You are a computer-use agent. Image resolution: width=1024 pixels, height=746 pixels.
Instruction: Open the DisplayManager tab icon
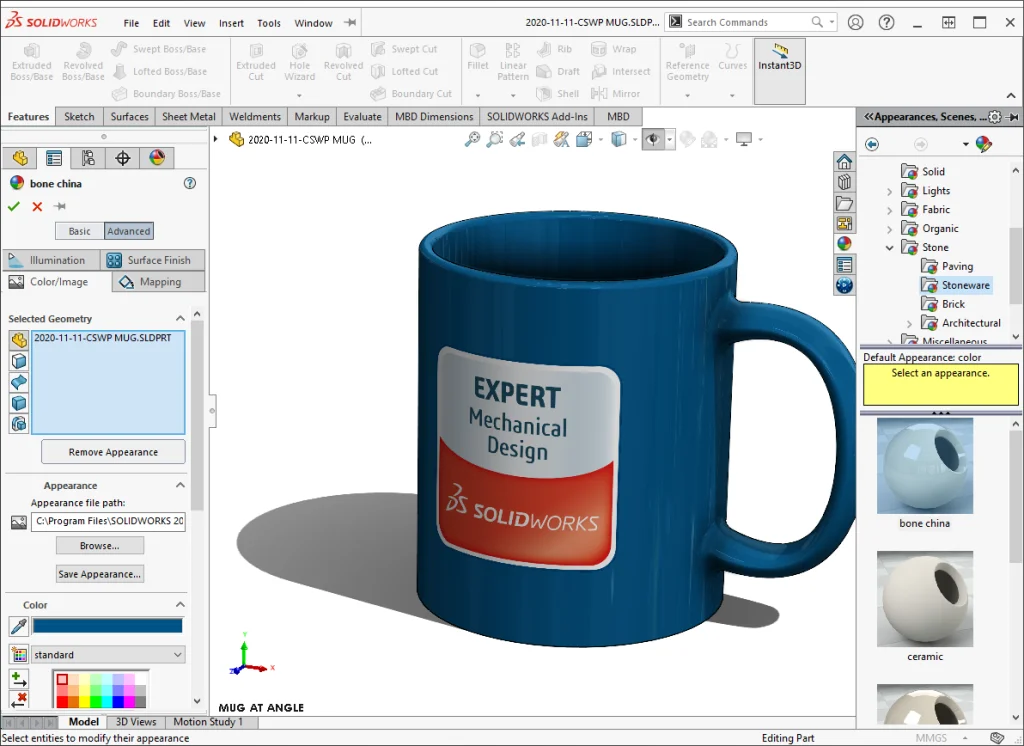pos(157,158)
